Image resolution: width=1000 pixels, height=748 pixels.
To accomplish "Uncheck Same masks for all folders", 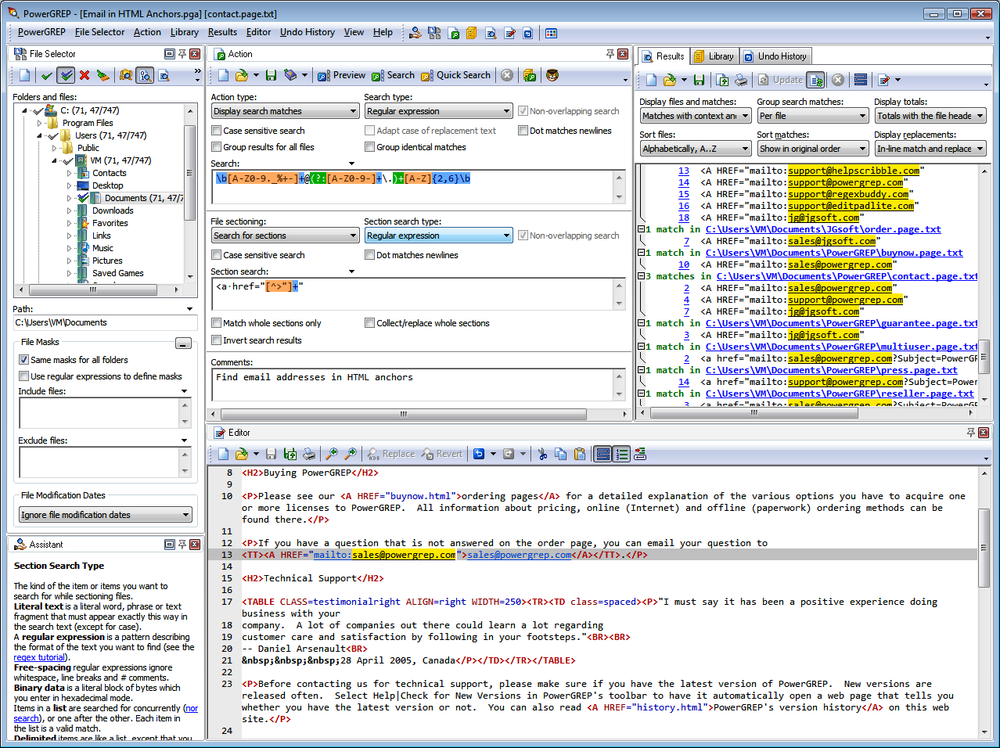I will pyautogui.click(x=22, y=361).
